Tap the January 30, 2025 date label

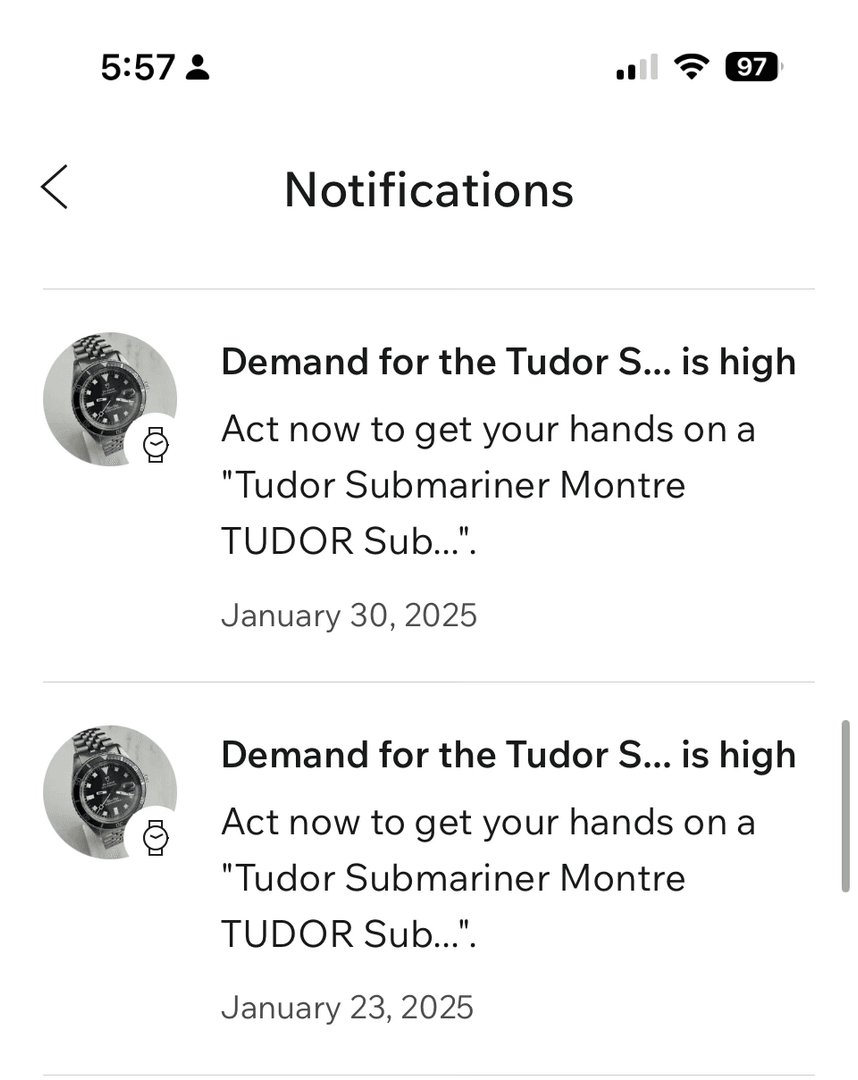[349, 614]
